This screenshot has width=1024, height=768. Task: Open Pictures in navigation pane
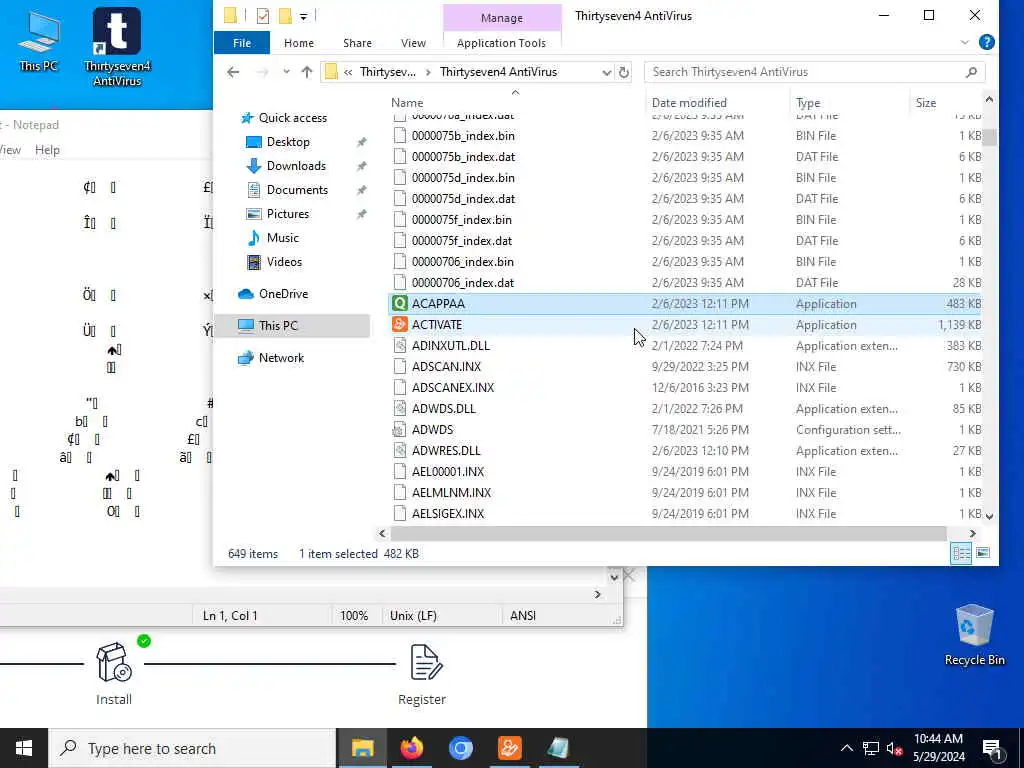(287, 214)
